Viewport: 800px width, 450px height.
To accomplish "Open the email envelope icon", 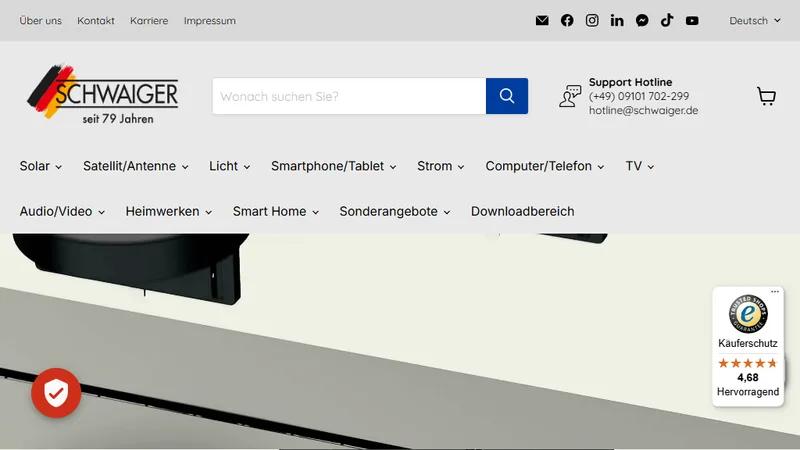I will (542, 20).
